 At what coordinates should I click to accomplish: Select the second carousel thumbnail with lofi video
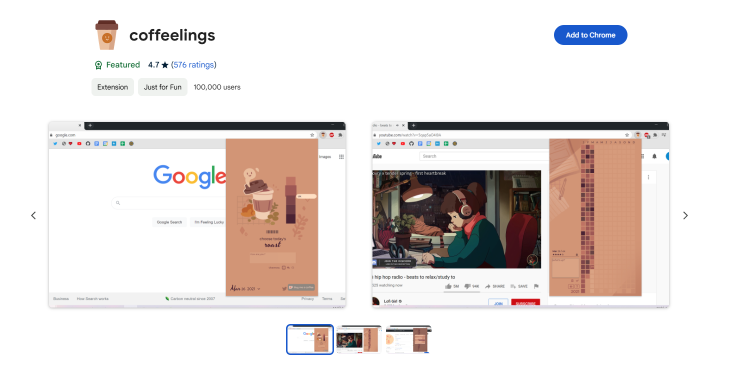point(359,340)
